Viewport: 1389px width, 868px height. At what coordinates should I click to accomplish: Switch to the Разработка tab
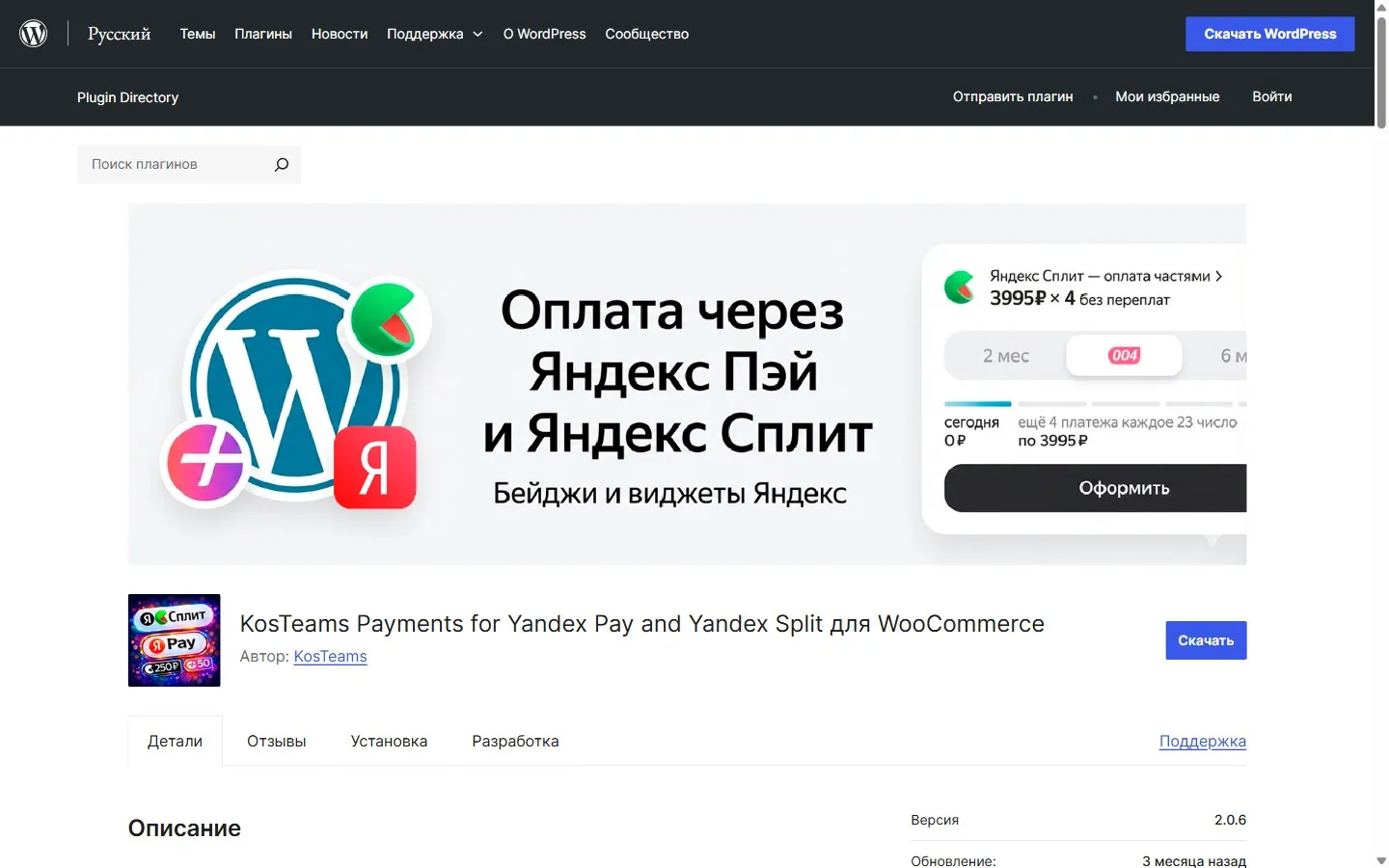pos(515,741)
